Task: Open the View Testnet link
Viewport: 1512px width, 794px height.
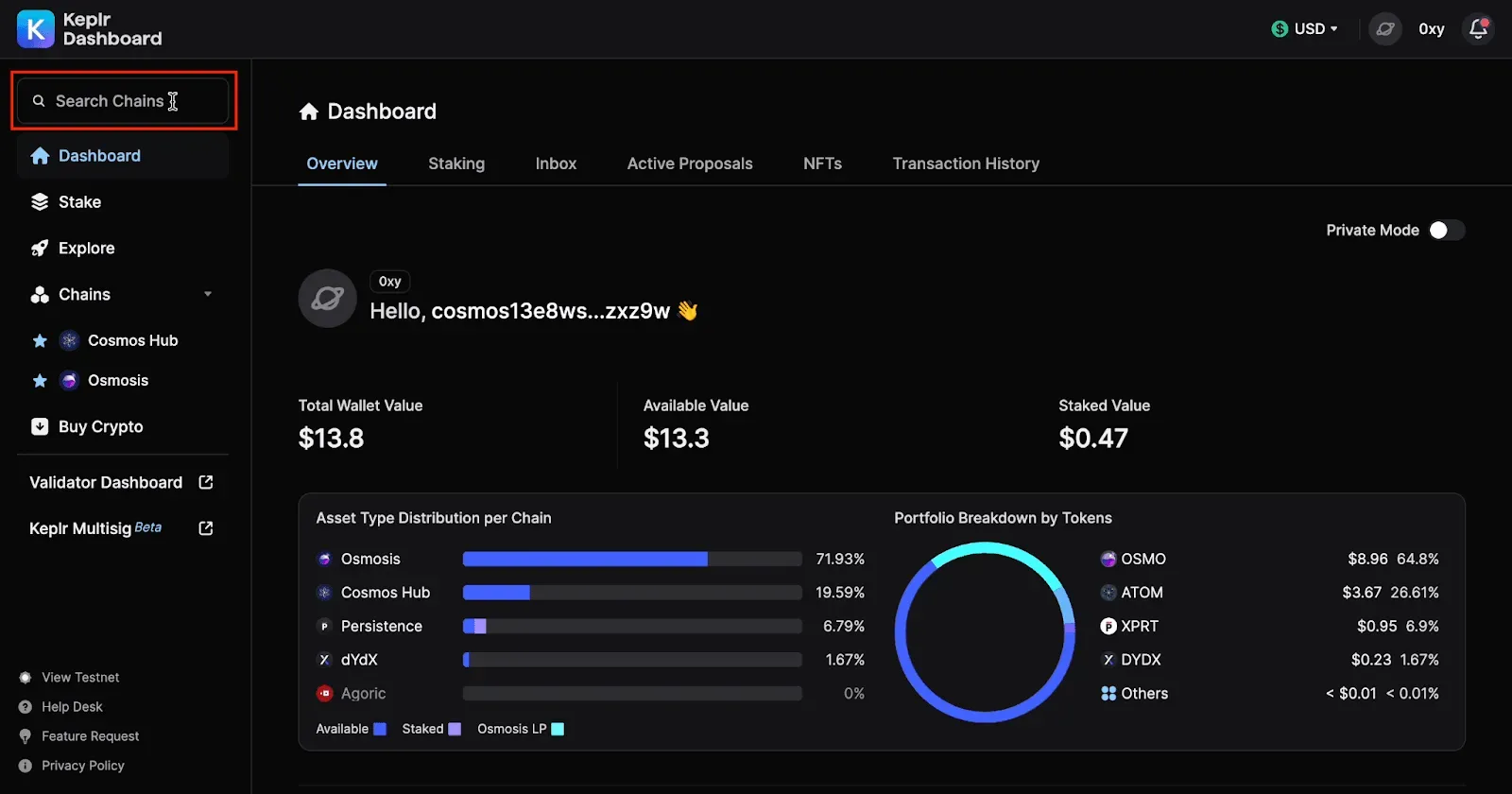Action: click(x=80, y=678)
